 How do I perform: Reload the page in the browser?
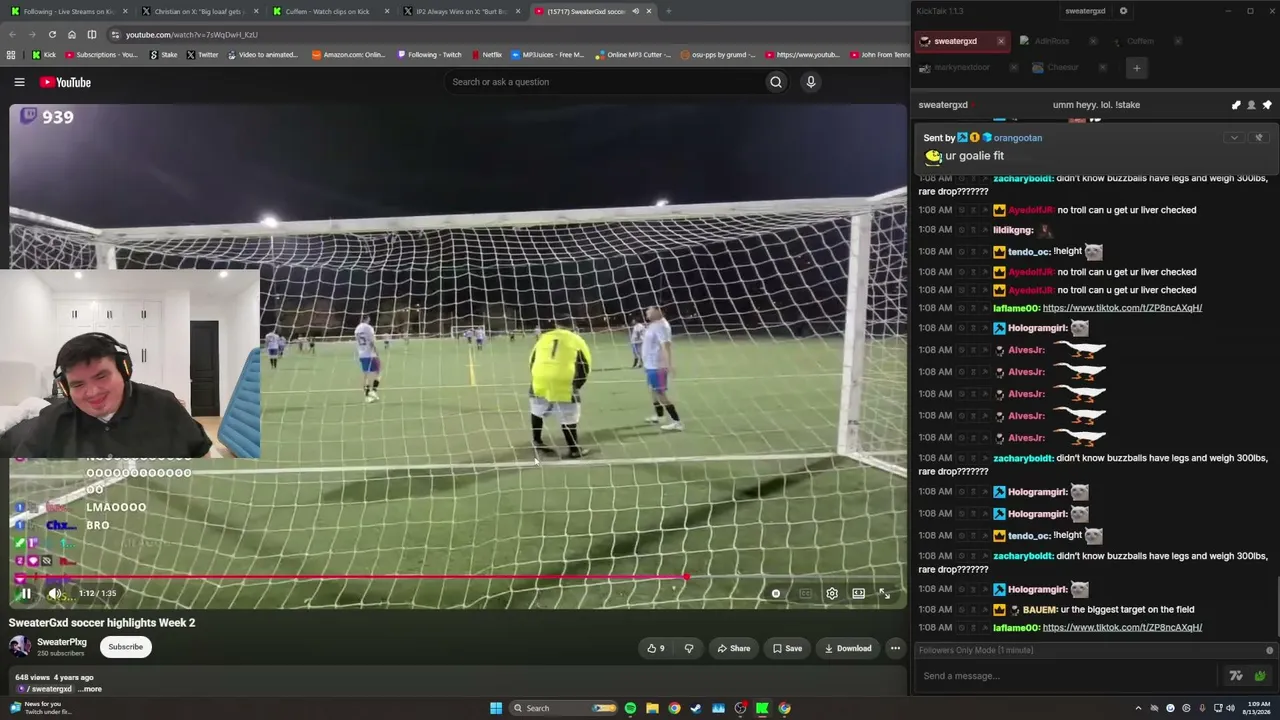pos(52,34)
